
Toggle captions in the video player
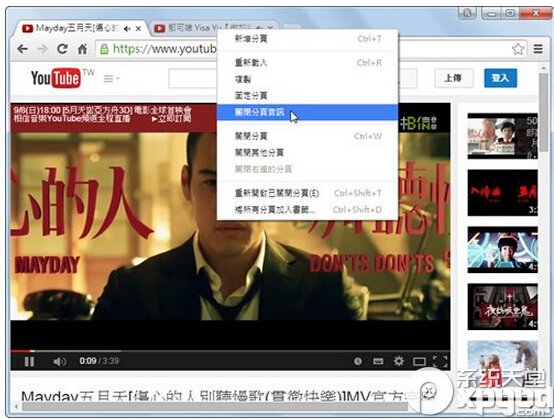tap(378, 361)
